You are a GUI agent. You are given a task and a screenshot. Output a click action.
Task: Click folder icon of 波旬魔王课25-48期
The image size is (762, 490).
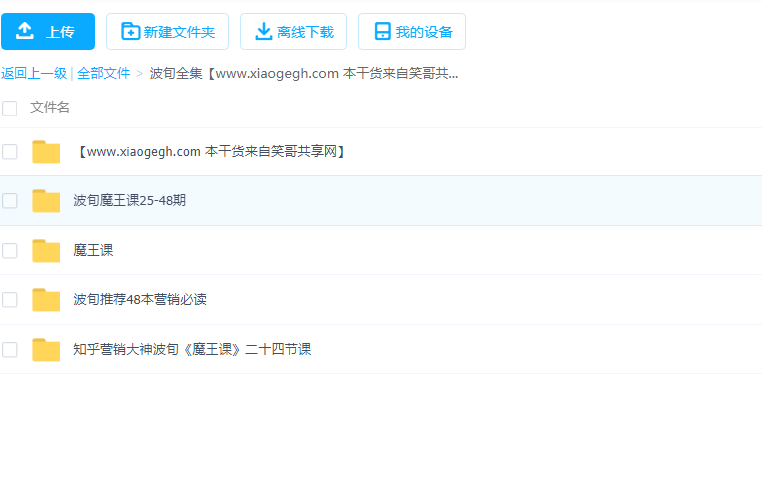(46, 201)
